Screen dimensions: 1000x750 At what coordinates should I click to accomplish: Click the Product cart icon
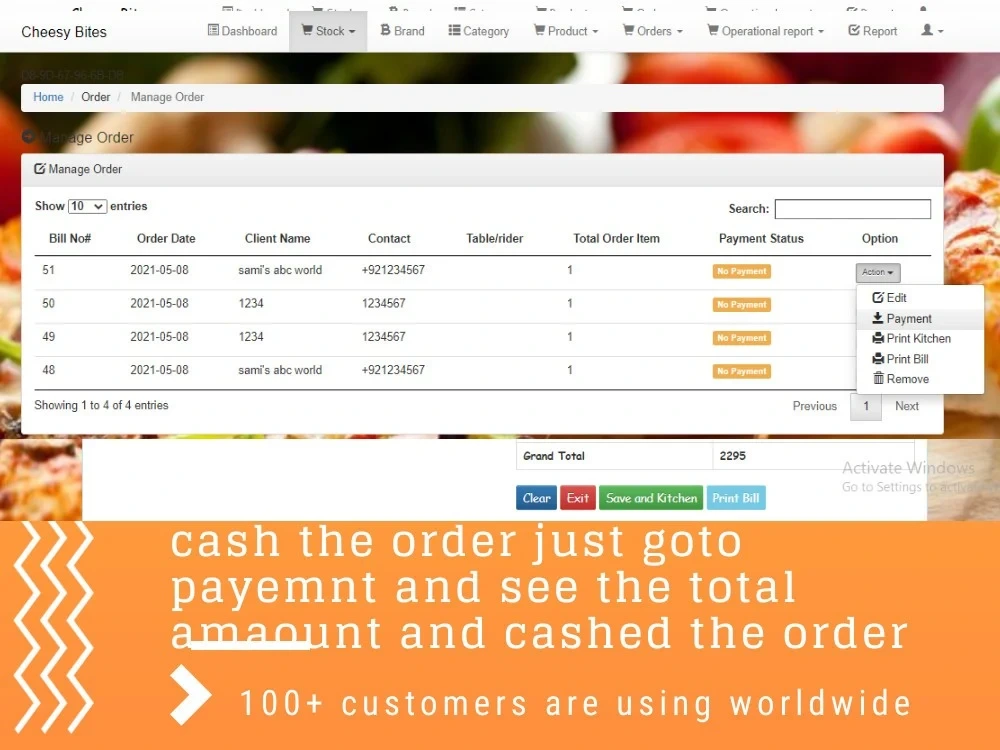coord(539,30)
